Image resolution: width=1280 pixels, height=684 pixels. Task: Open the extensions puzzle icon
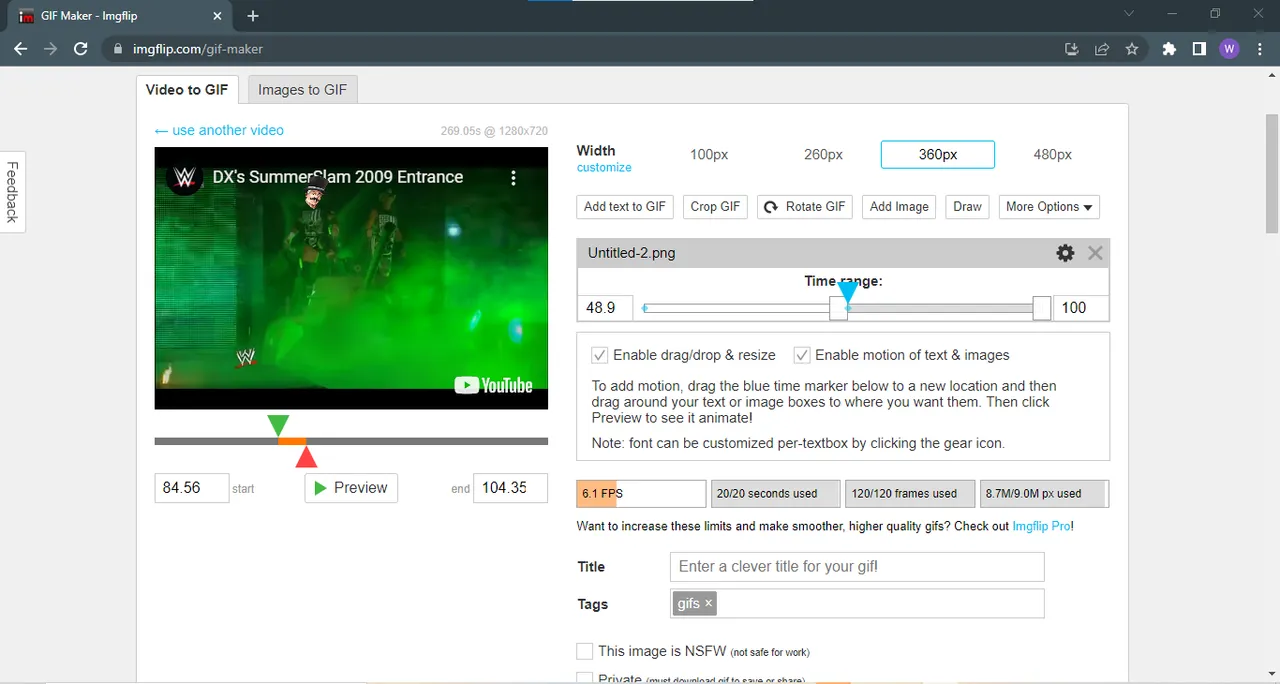[1169, 49]
